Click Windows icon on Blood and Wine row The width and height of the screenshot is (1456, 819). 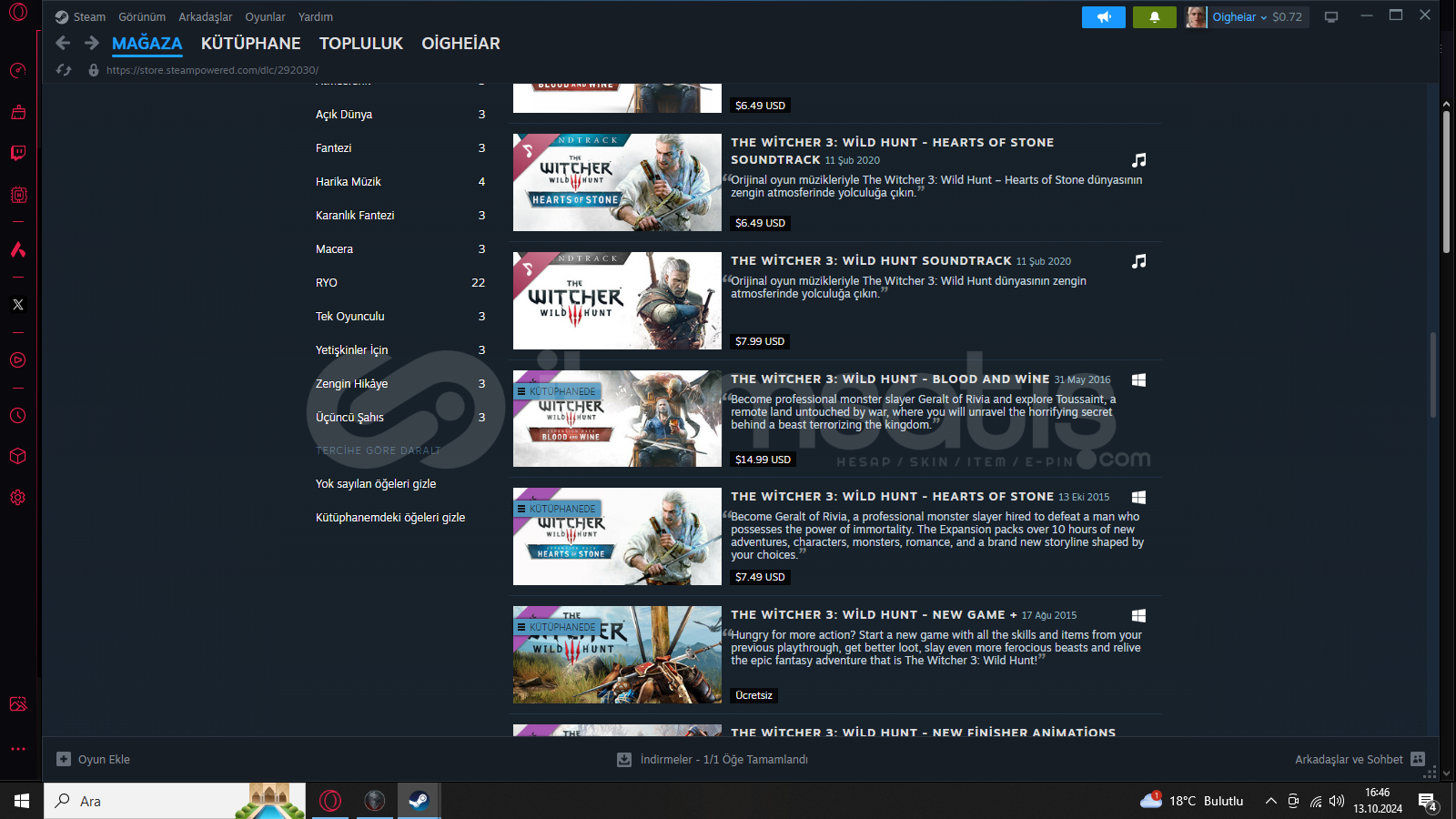[1138, 379]
